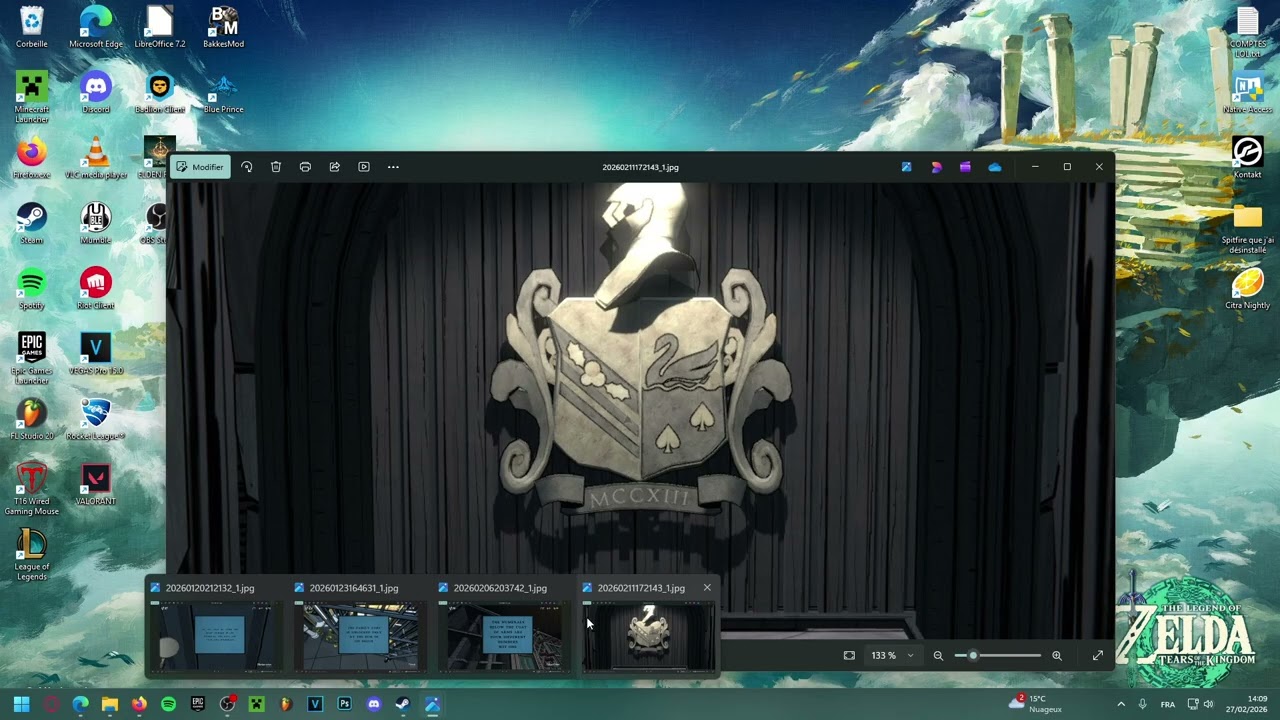
Task: Launch Photoshop from the taskbar
Action: click(344, 704)
